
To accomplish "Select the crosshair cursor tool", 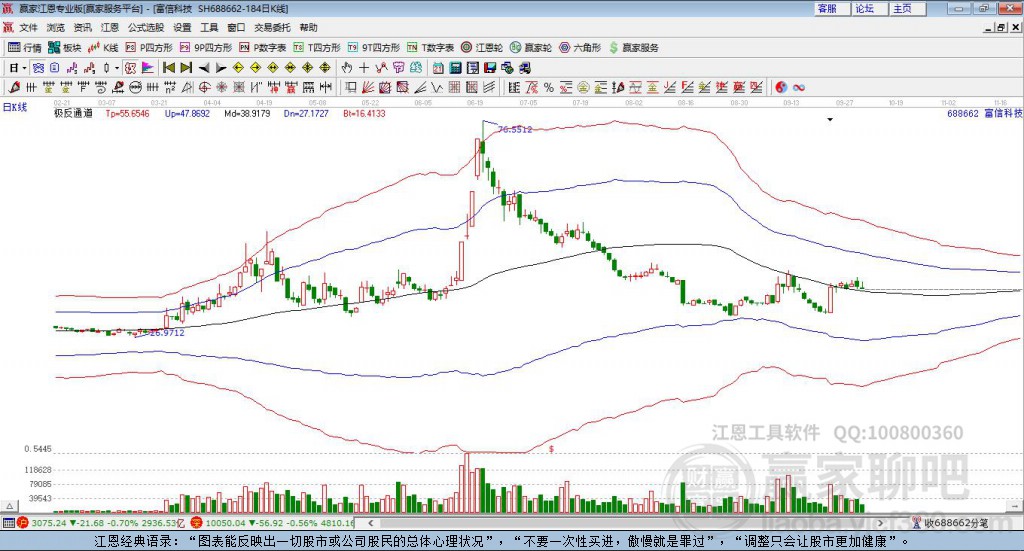I will 364,68.
